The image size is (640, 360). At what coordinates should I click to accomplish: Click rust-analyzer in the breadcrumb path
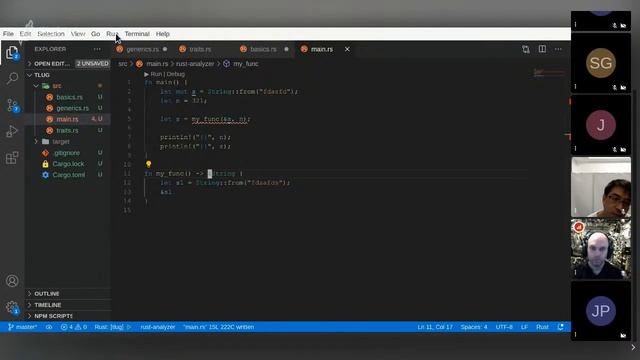click(195, 64)
